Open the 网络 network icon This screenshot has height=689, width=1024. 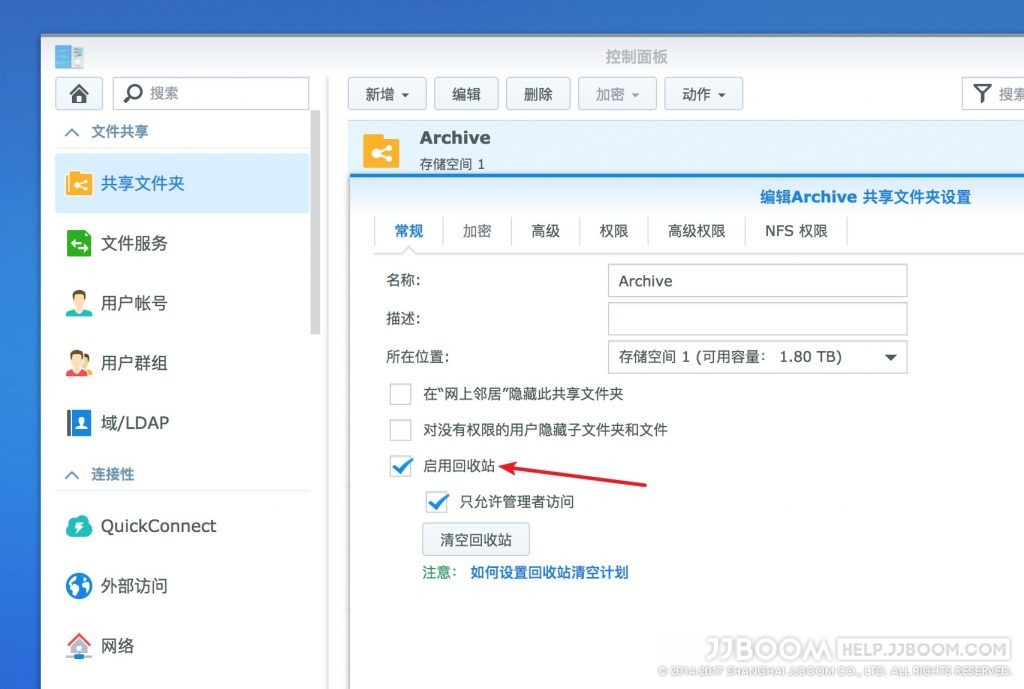click(x=79, y=646)
